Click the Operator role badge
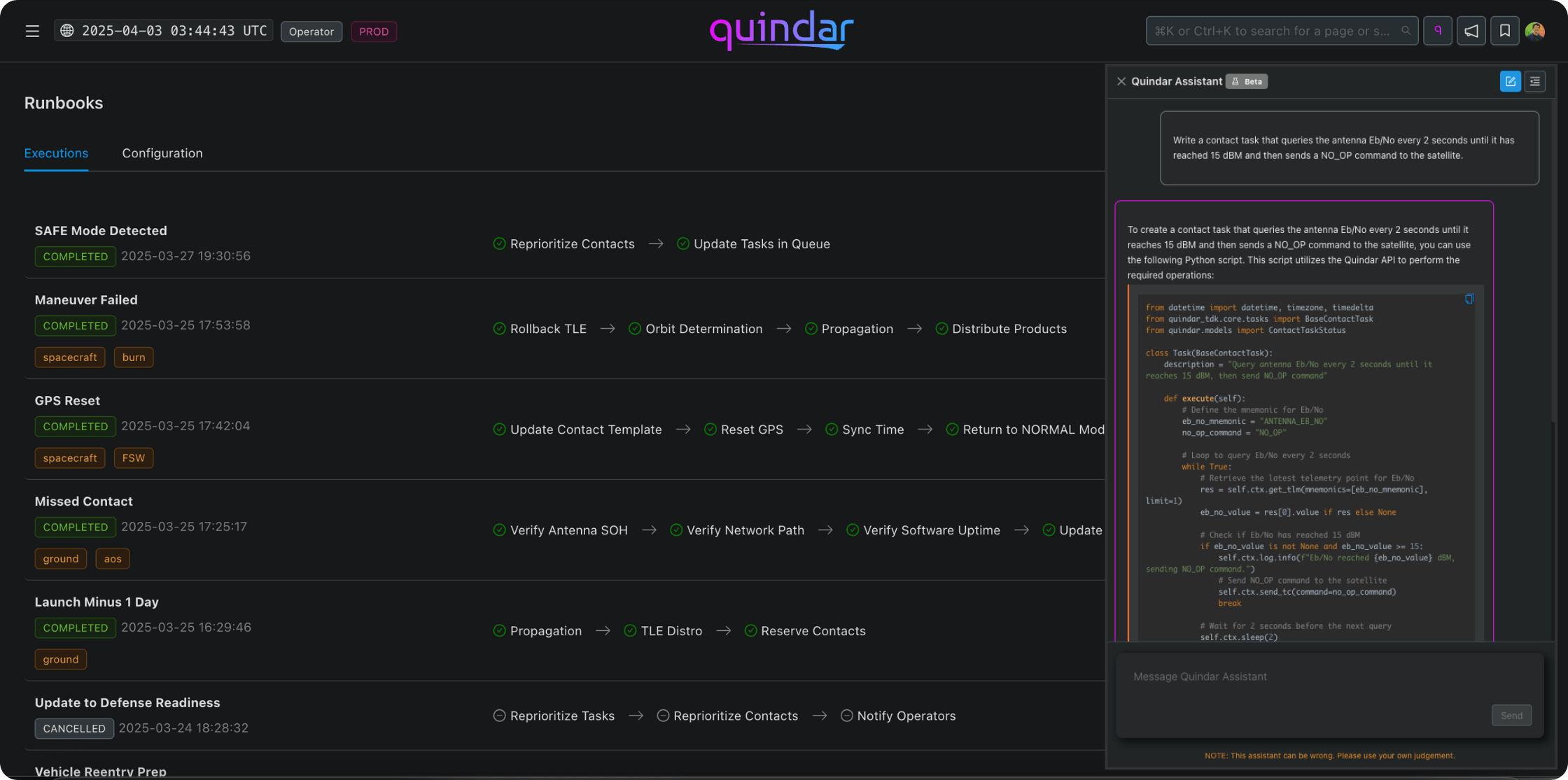The height and width of the screenshot is (780, 1568). click(311, 31)
